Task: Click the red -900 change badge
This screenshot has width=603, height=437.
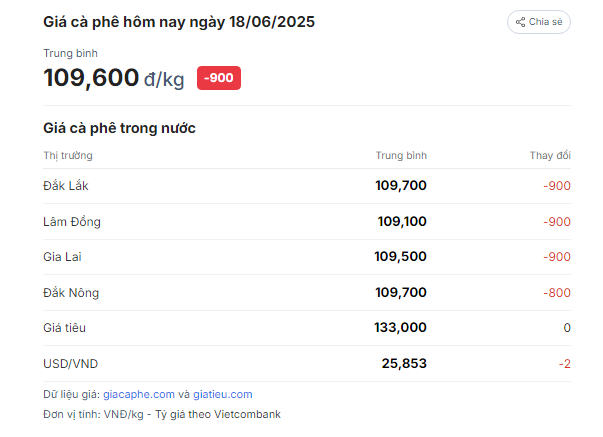Action: point(219,78)
